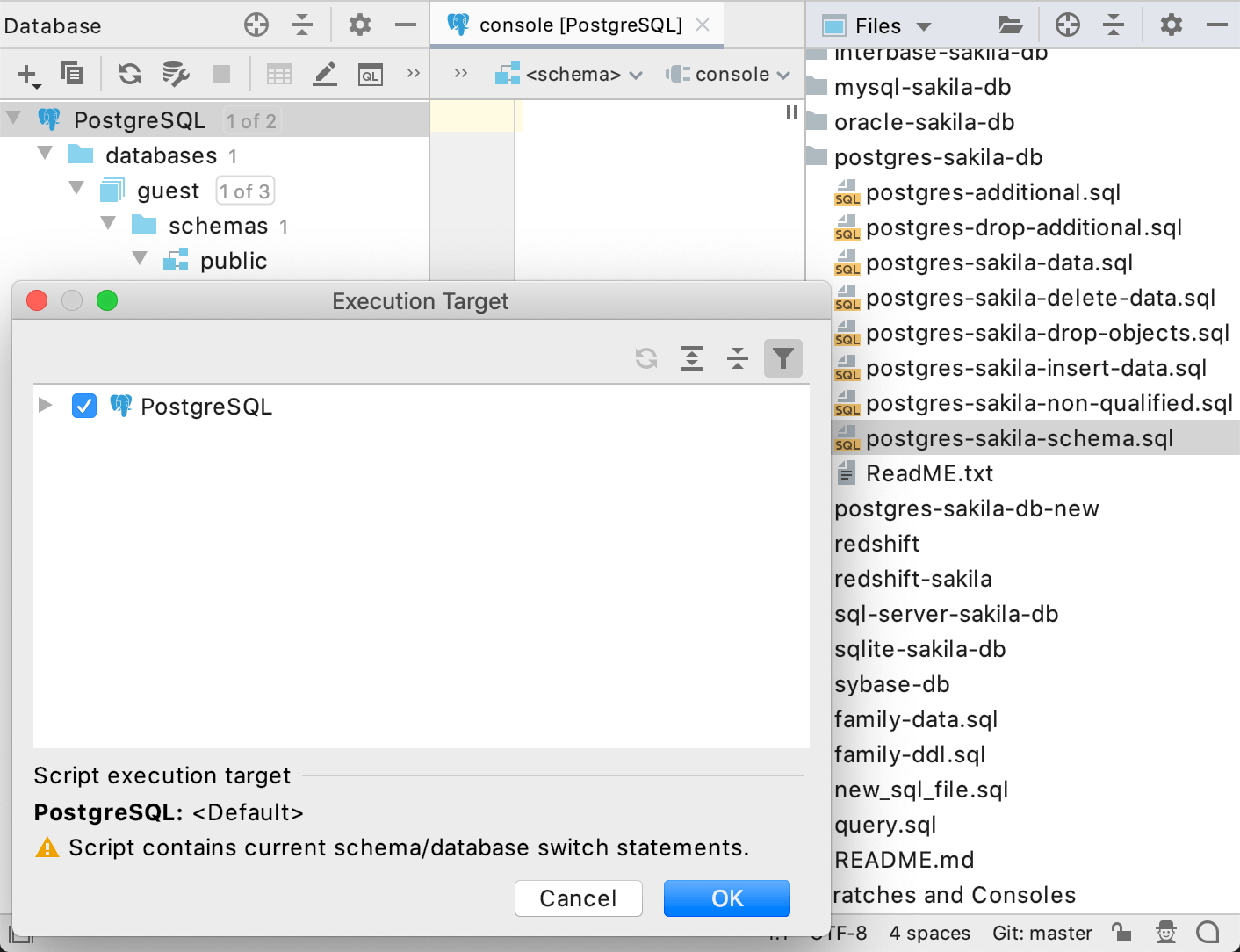The height and width of the screenshot is (952, 1240).
Task: Add new data source with plus icon
Action: click(28, 75)
